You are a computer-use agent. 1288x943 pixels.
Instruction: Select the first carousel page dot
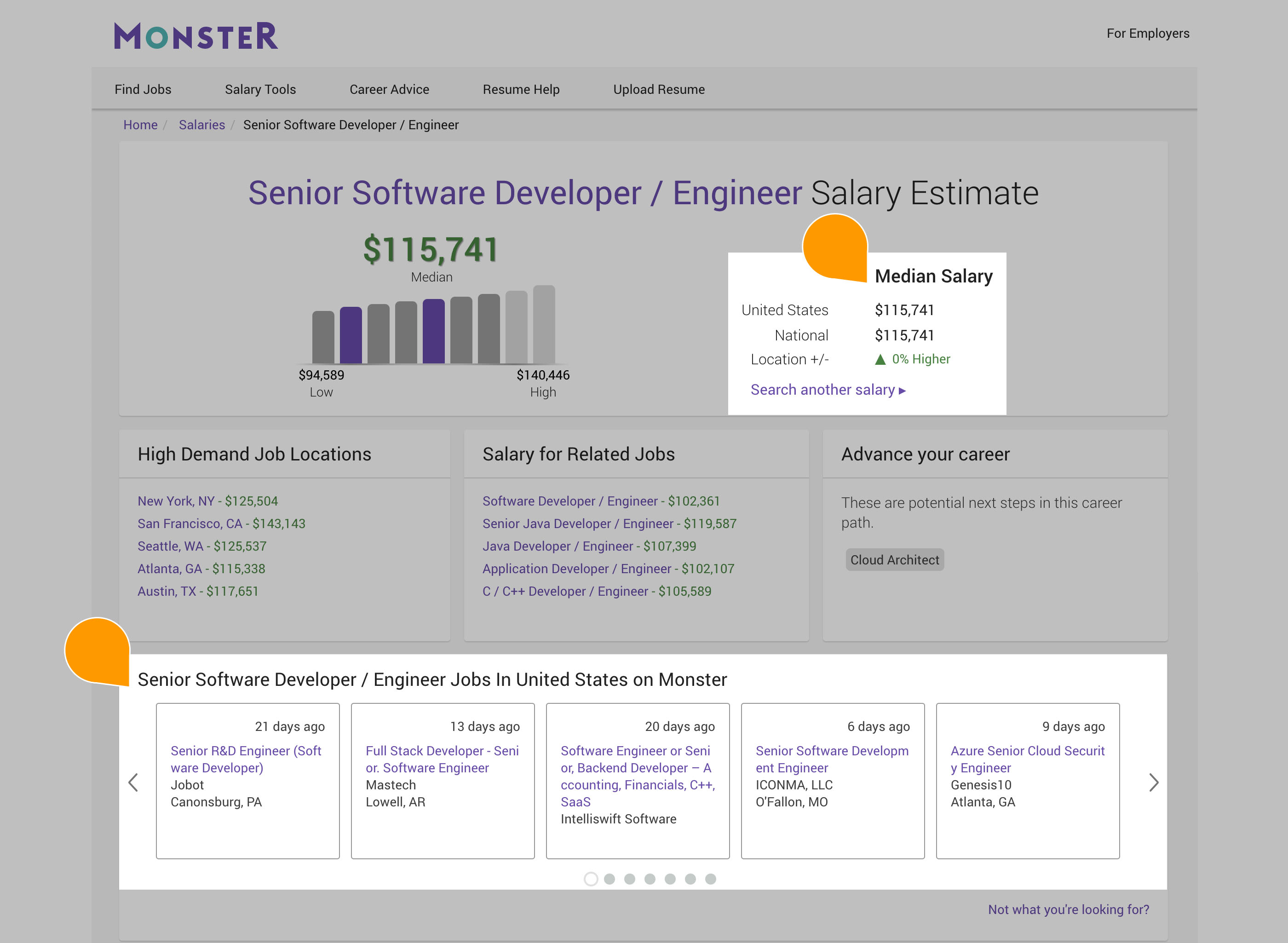(591, 879)
